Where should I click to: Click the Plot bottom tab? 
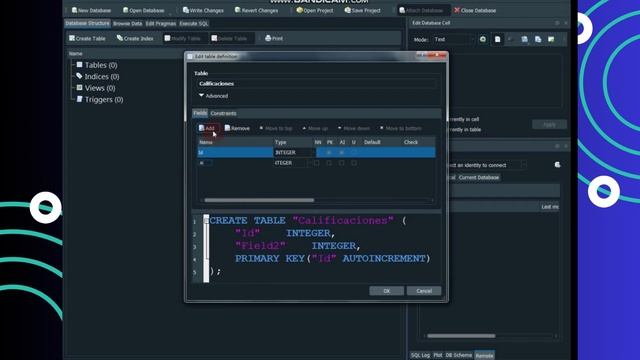coord(438,355)
